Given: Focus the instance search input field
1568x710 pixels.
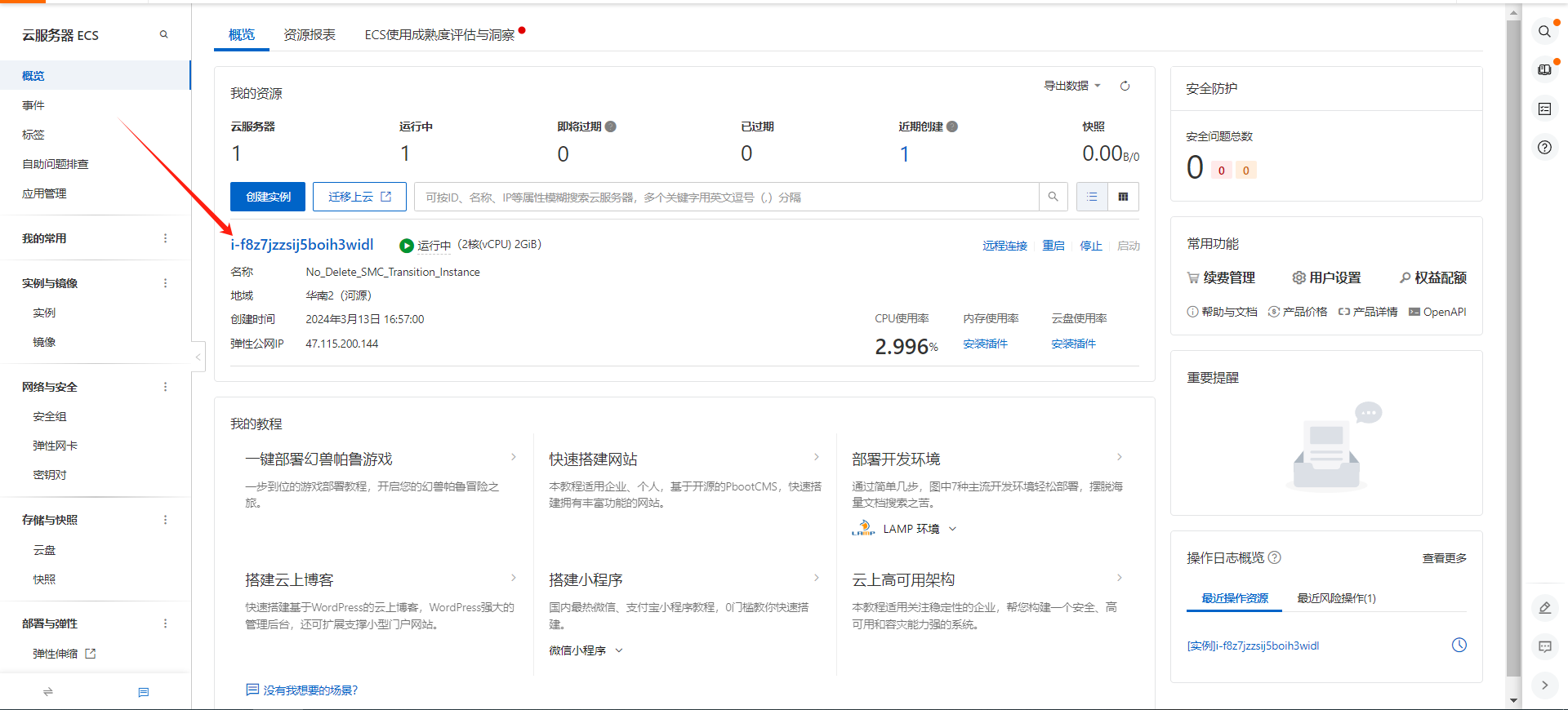Looking at the screenshot, I should (x=727, y=197).
